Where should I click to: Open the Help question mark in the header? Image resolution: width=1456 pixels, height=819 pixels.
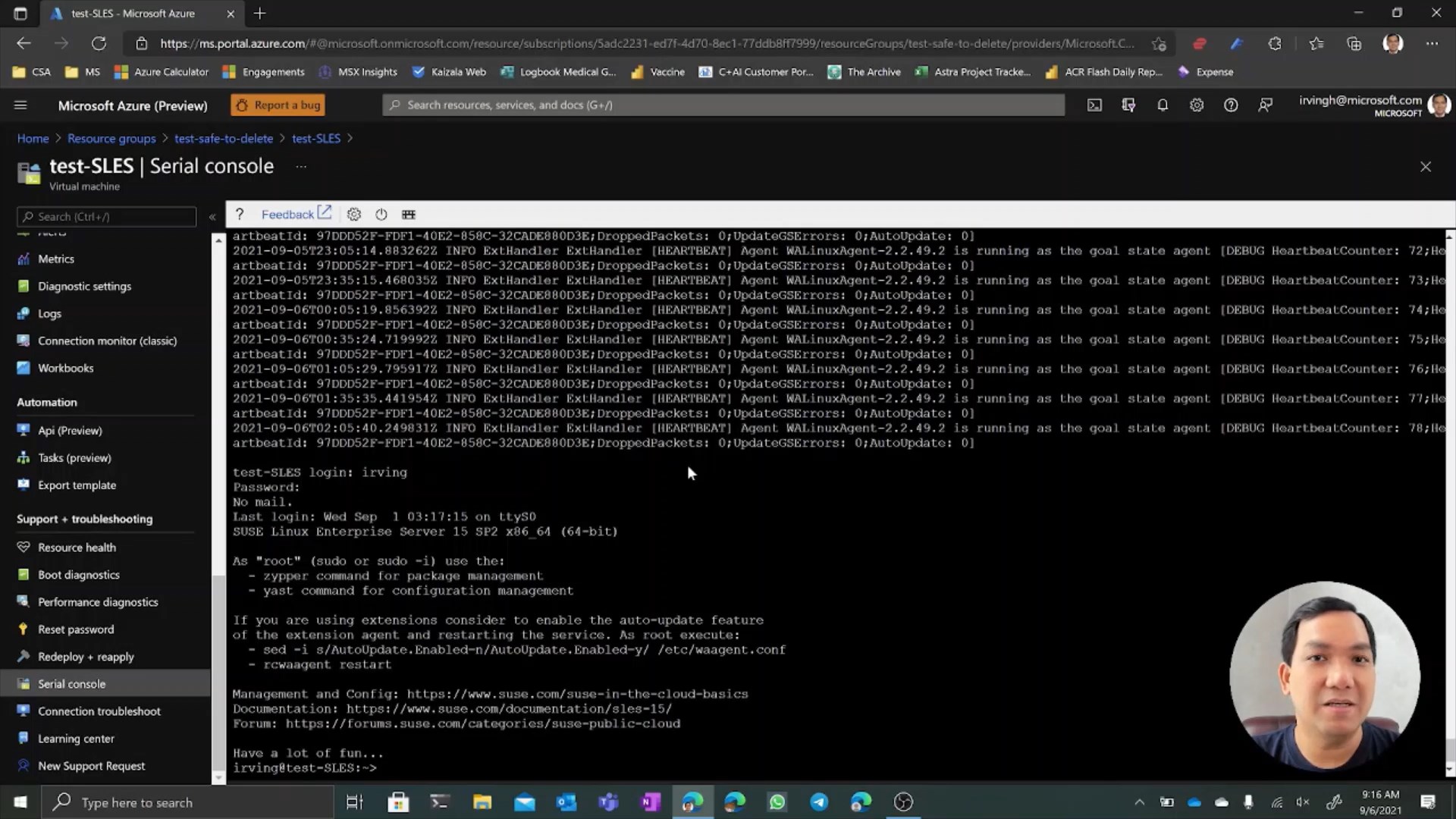coord(1231,105)
